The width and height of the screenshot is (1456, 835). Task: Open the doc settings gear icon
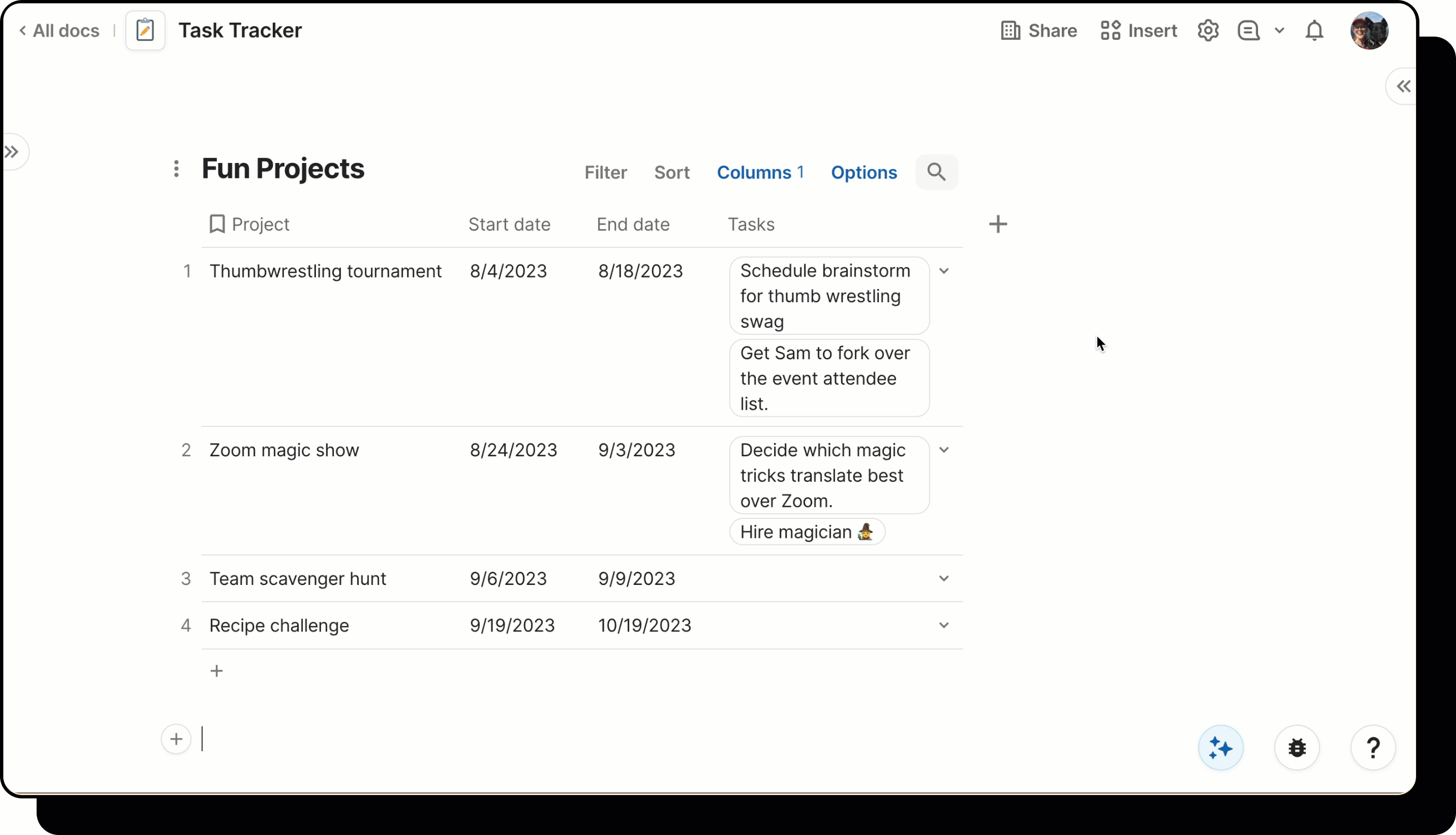coord(1208,30)
